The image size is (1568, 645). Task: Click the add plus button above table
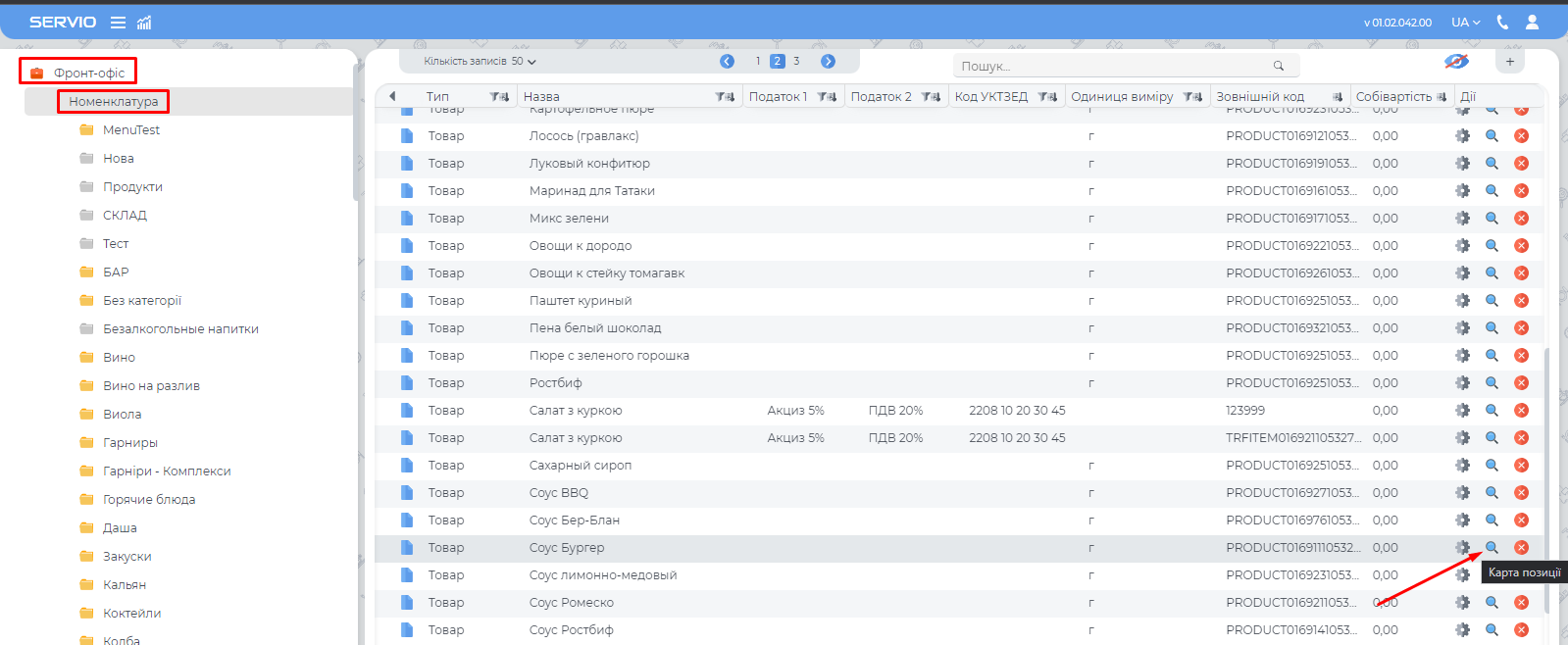click(x=1510, y=62)
